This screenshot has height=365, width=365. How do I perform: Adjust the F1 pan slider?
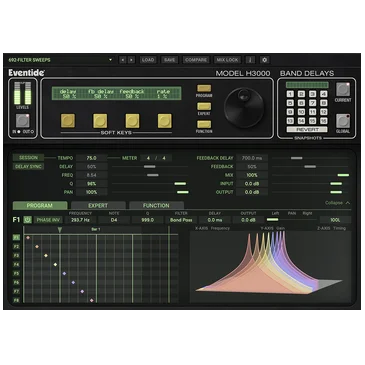click(x=291, y=220)
